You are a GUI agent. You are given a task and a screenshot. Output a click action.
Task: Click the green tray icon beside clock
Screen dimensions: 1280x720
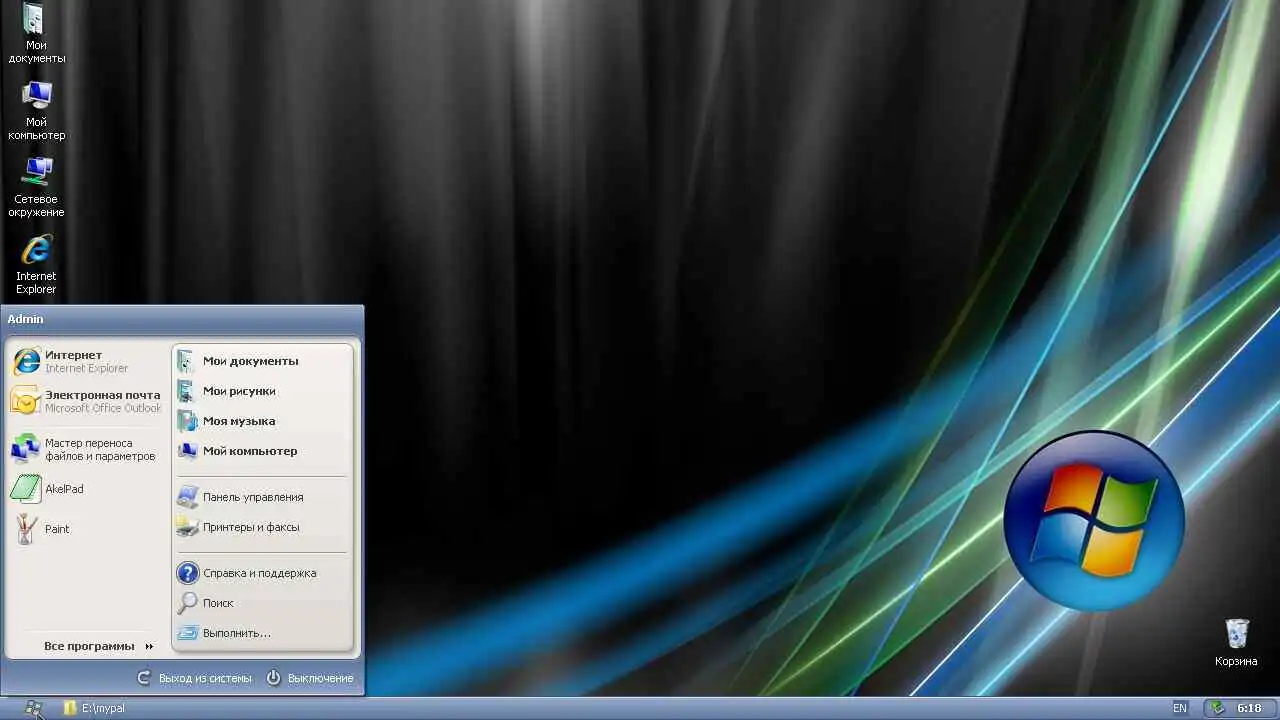[1217, 708]
